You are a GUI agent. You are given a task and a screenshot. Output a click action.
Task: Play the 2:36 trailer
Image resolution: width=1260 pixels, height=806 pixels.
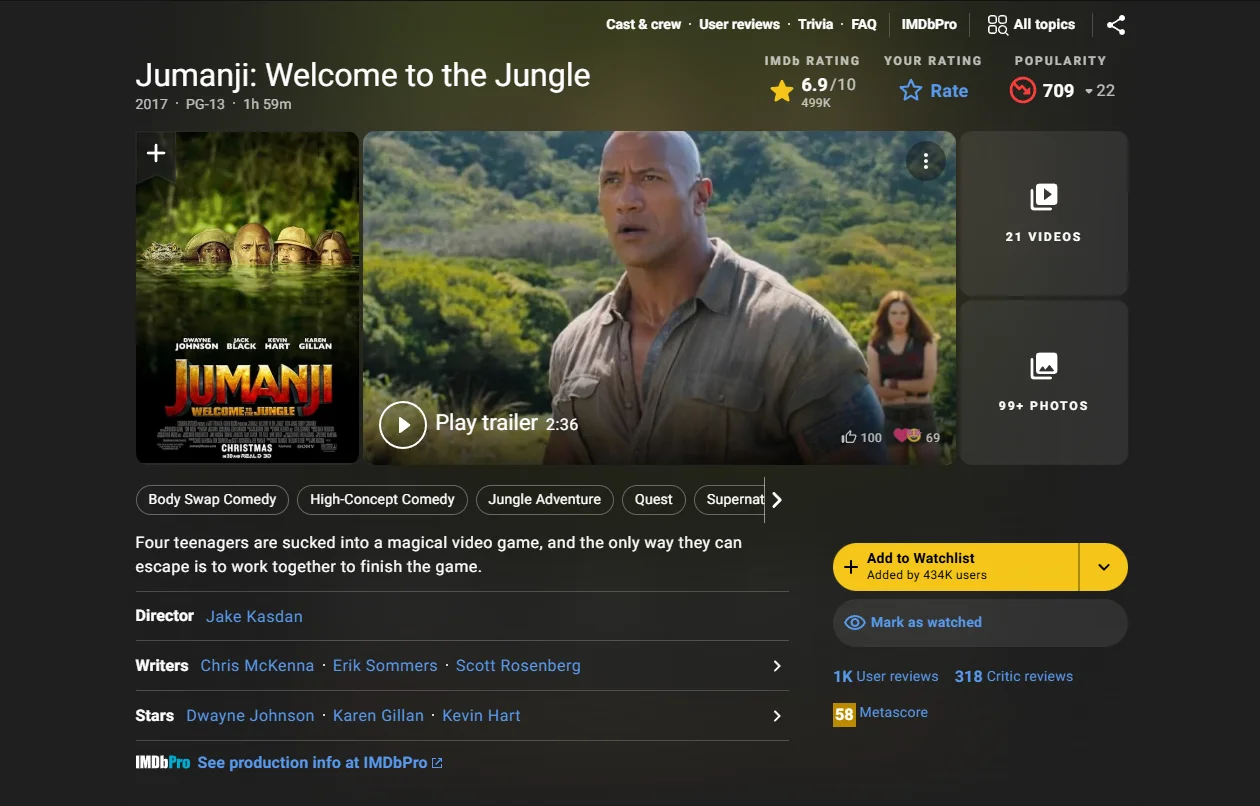click(x=403, y=424)
